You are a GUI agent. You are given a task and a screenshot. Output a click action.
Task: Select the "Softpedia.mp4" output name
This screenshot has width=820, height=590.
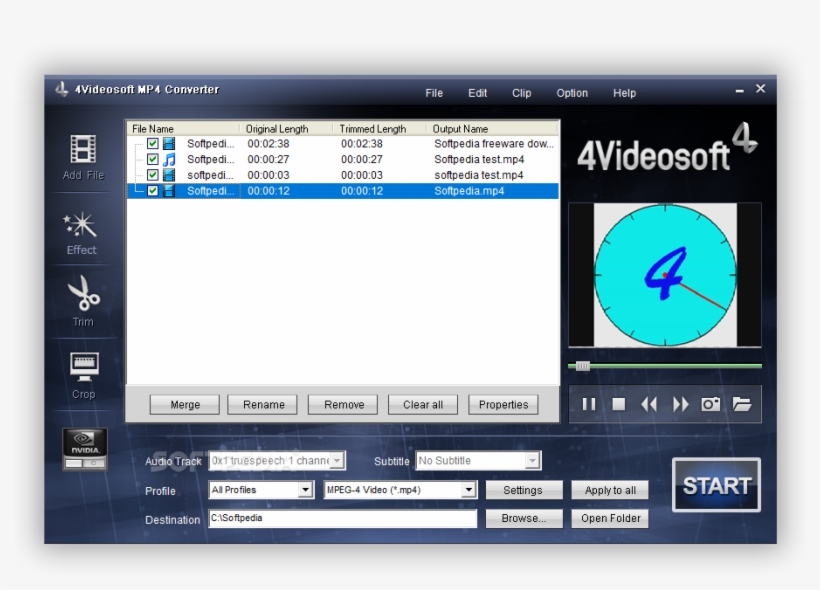(469, 191)
